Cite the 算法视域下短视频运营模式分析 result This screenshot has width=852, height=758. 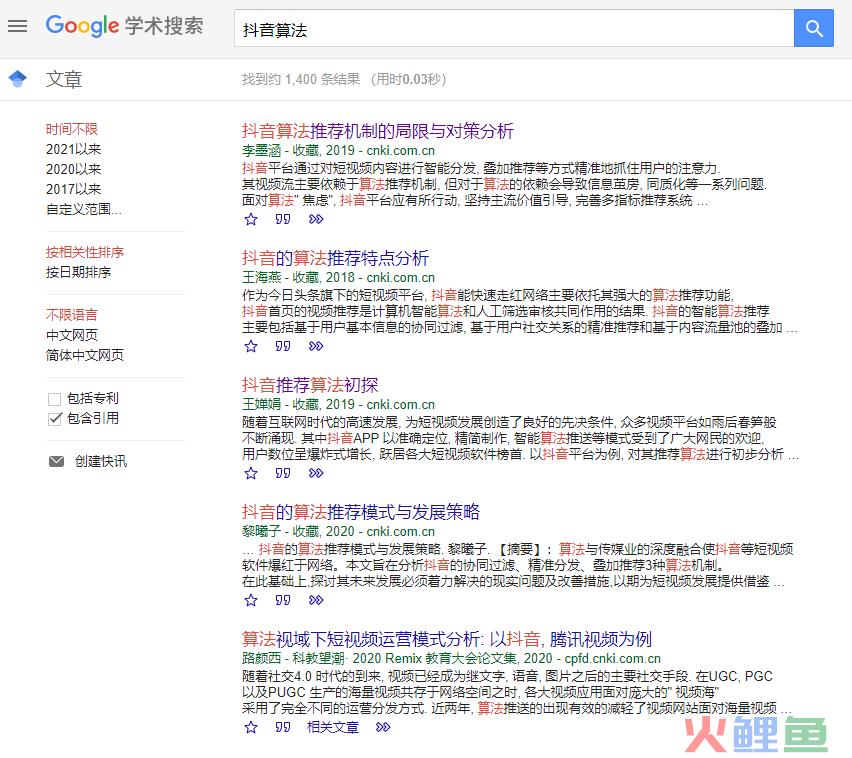pyautogui.click(x=283, y=727)
